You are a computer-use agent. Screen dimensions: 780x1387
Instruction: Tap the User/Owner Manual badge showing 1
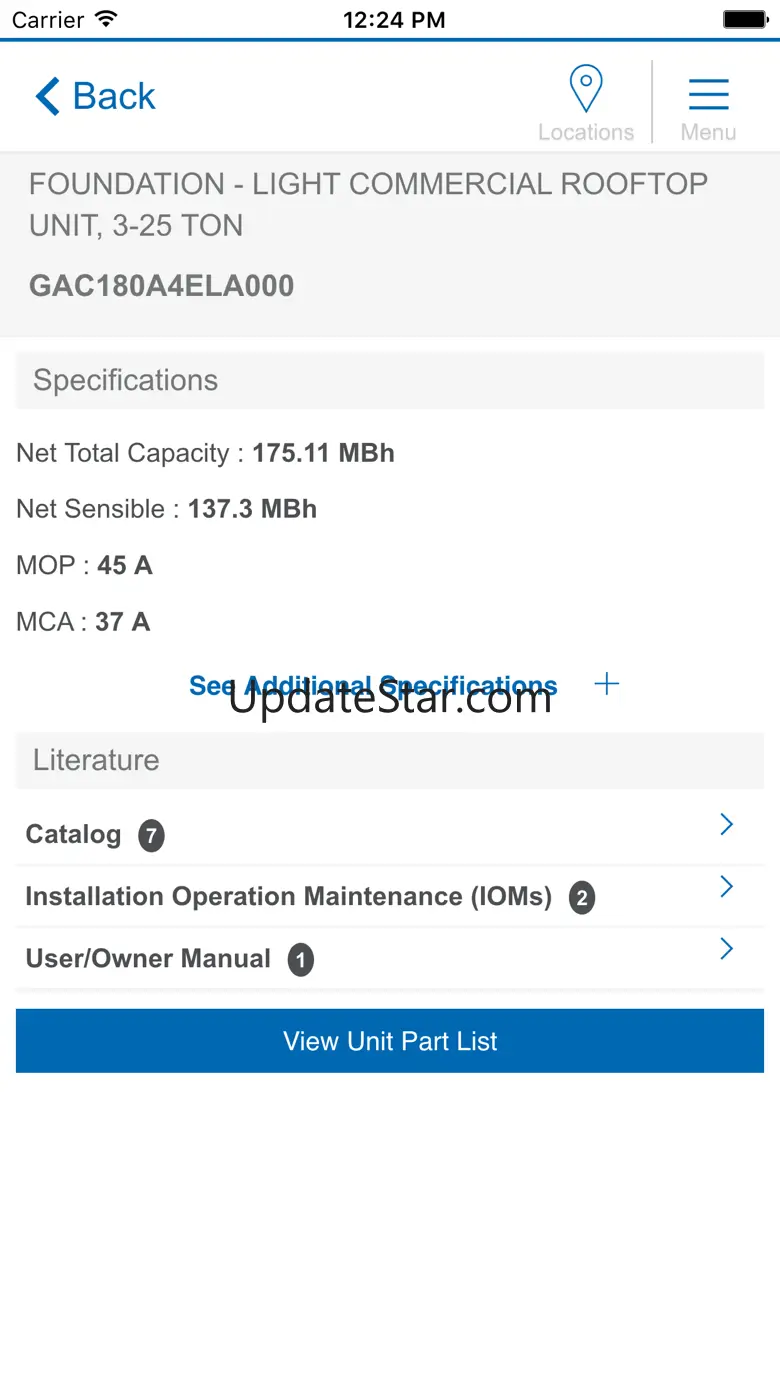[x=301, y=960]
